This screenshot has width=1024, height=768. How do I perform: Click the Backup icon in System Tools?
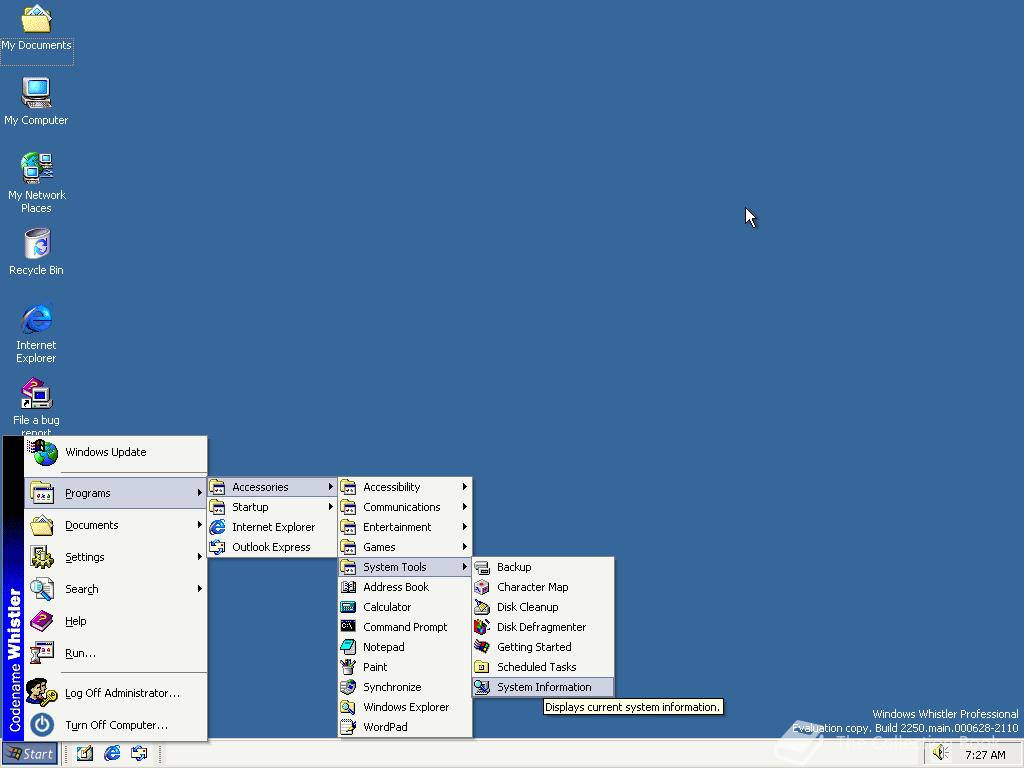click(x=482, y=568)
